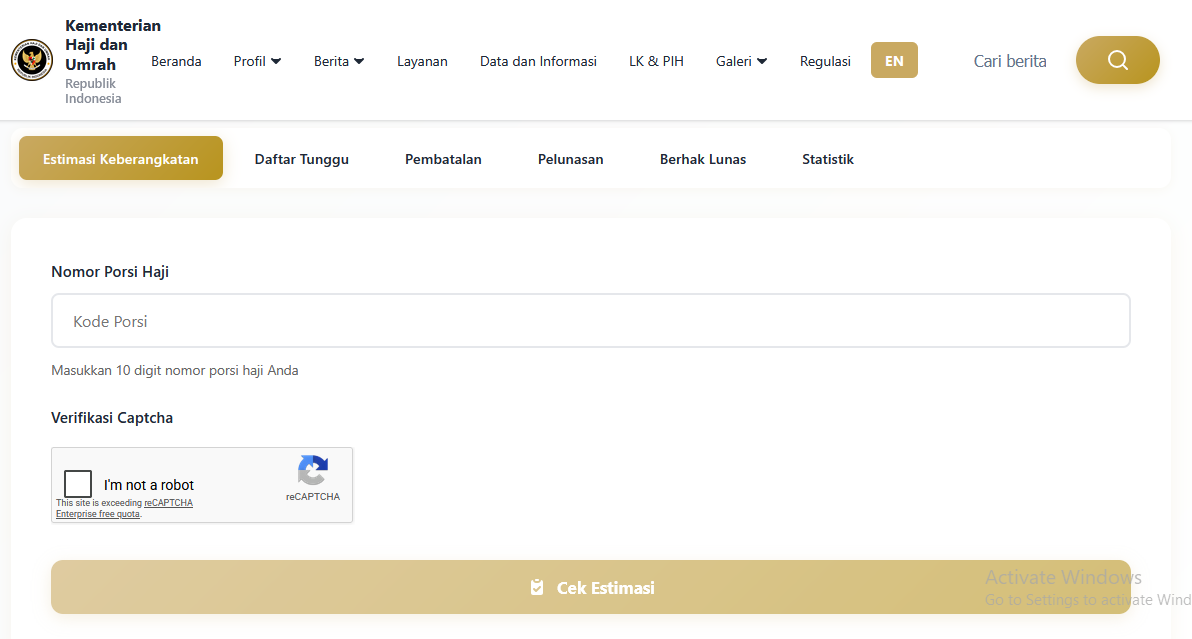The height and width of the screenshot is (639, 1192).
Task: Open the Pembatalan tab
Action: [443, 159]
